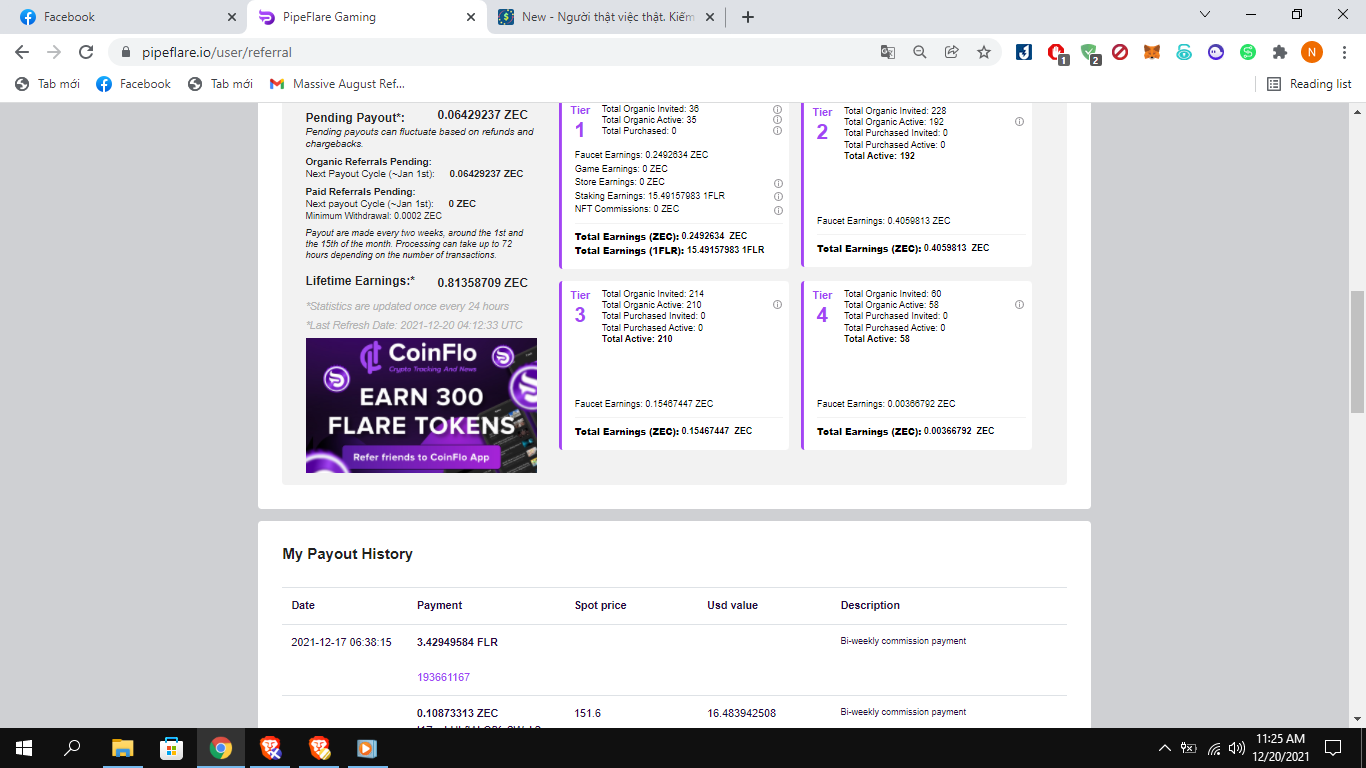Open the blue J extension icon
1366x768 pixels.
click(x=1024, y=52)
